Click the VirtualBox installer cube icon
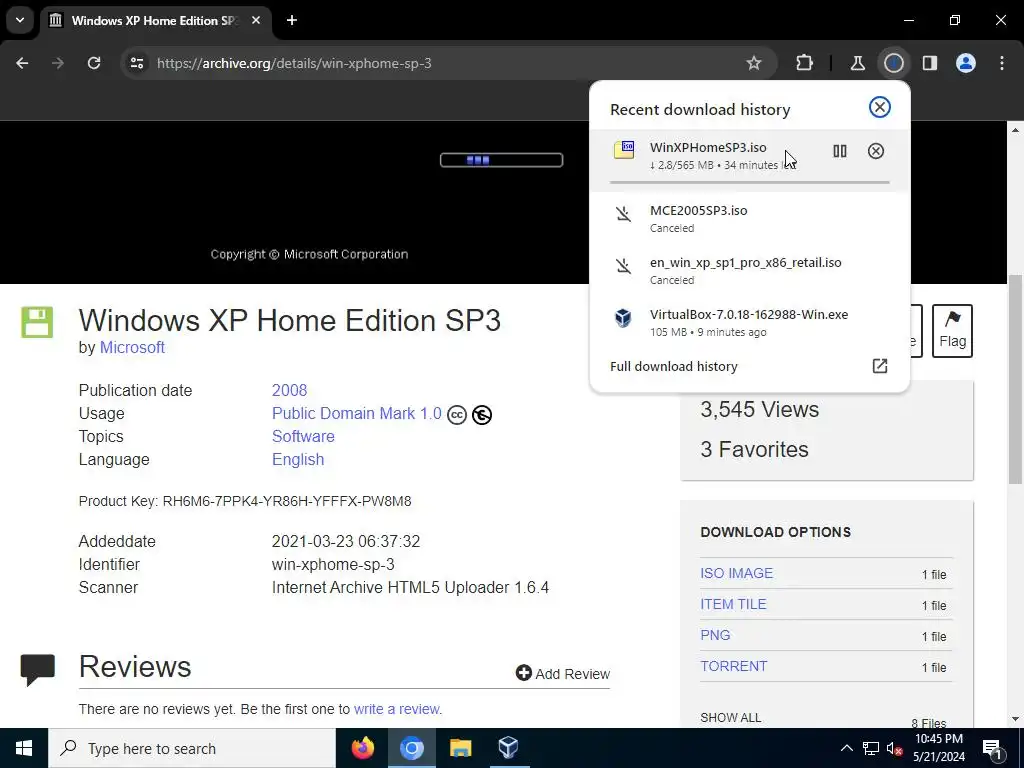This screenshot has width=1024, height=768. click(623, 318)
